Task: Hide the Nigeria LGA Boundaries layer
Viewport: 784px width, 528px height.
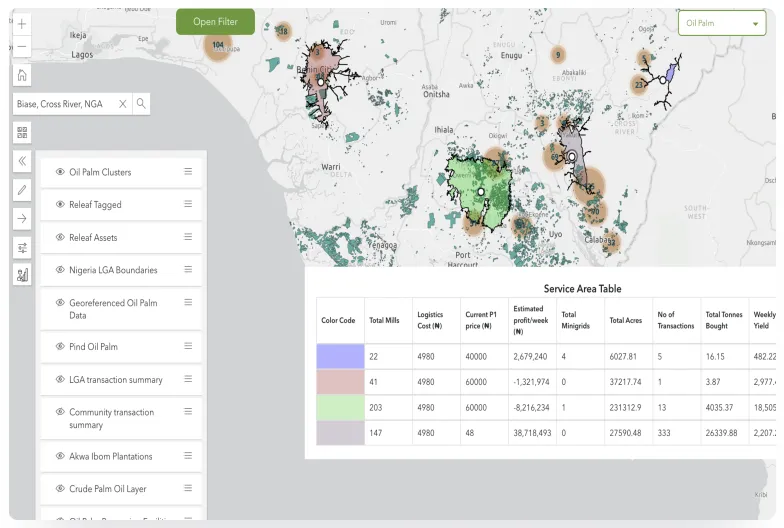Action: coord(60,270)
